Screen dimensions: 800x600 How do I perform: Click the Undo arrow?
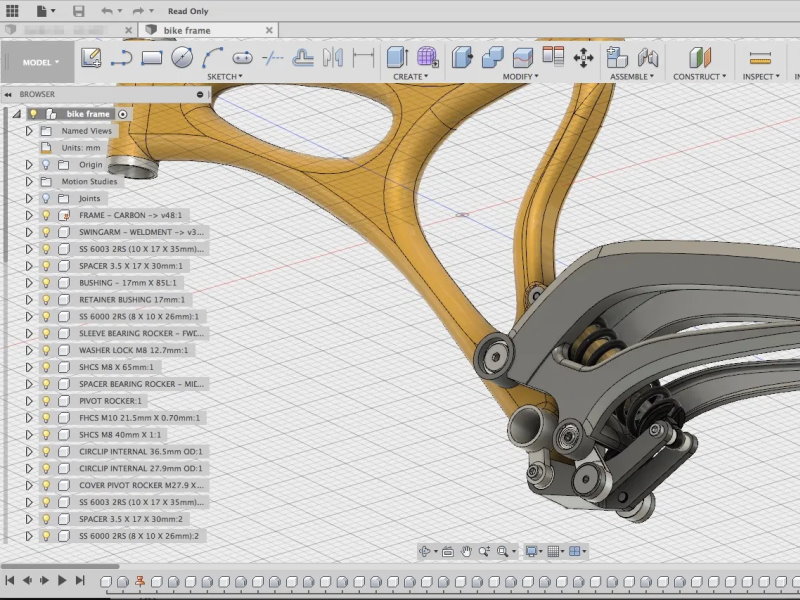pos(107,11)
